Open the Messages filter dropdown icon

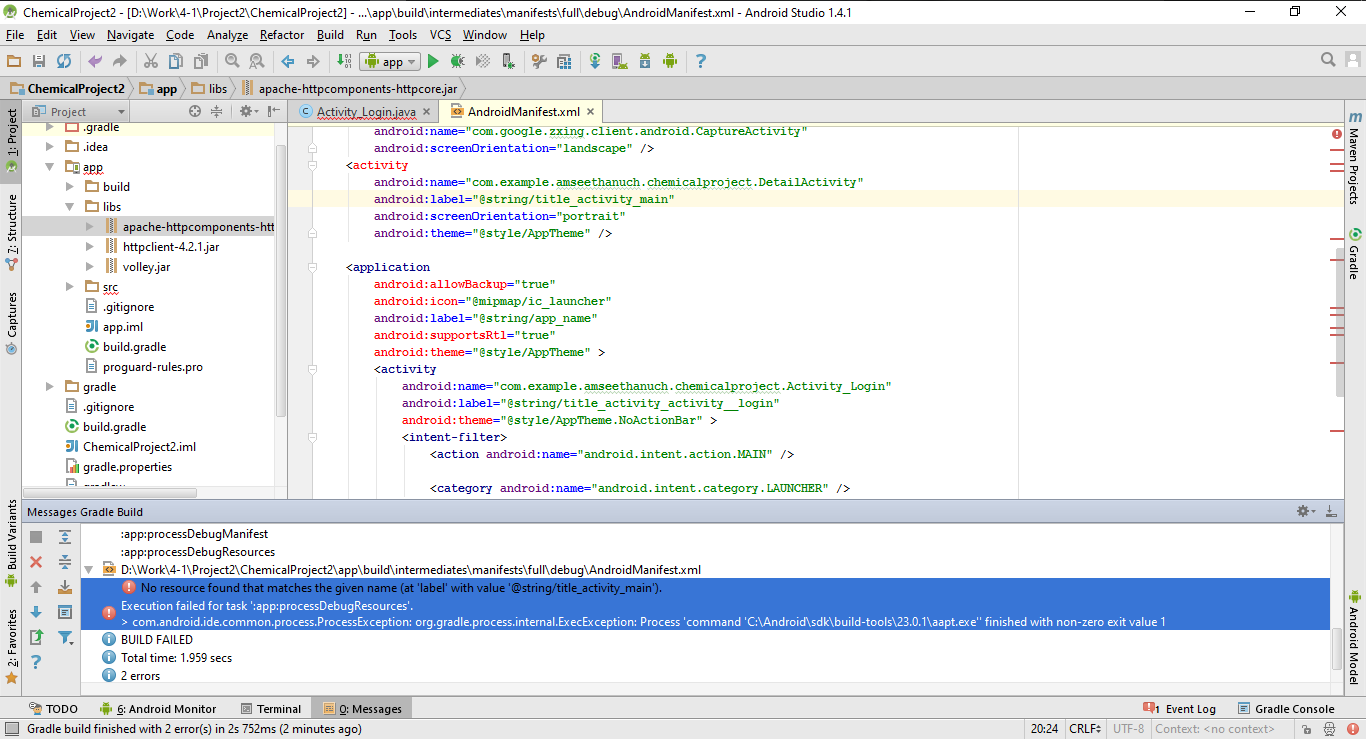pos(65,637)
